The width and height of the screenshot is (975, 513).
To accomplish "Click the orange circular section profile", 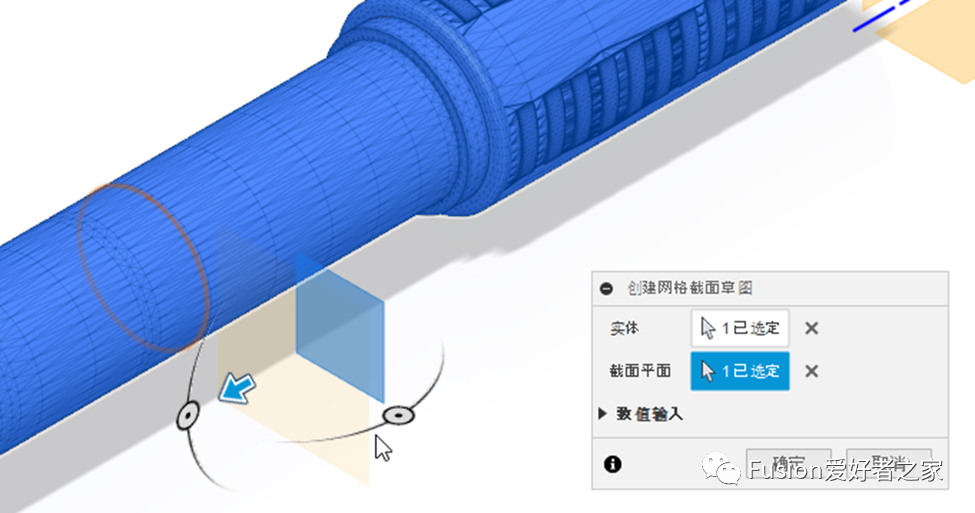I will 142,268.
